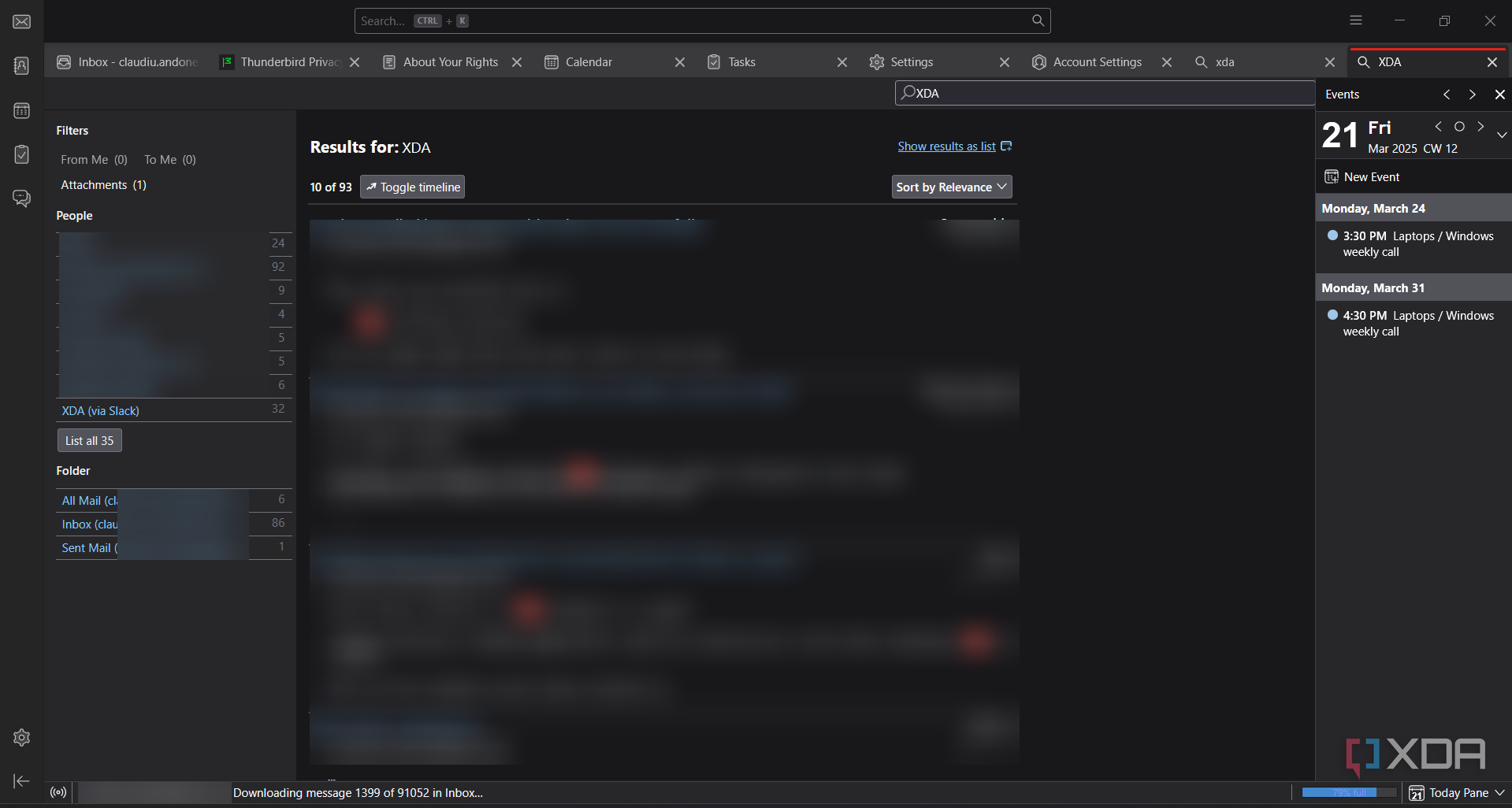Focus the global Search bar at top
1512x808 pixels.
[x=702, y=20]
